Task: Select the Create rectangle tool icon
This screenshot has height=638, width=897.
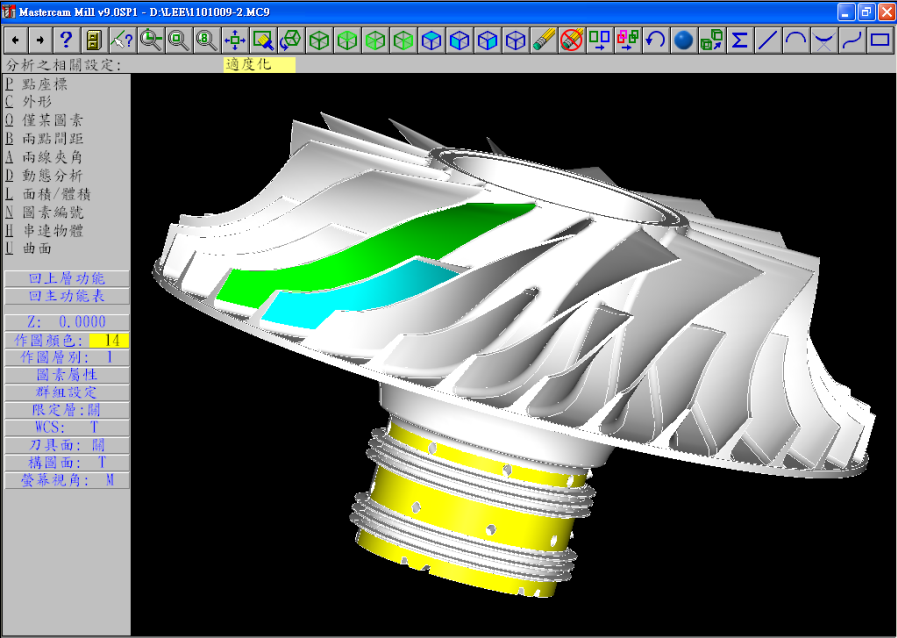Action: (879, 40)
